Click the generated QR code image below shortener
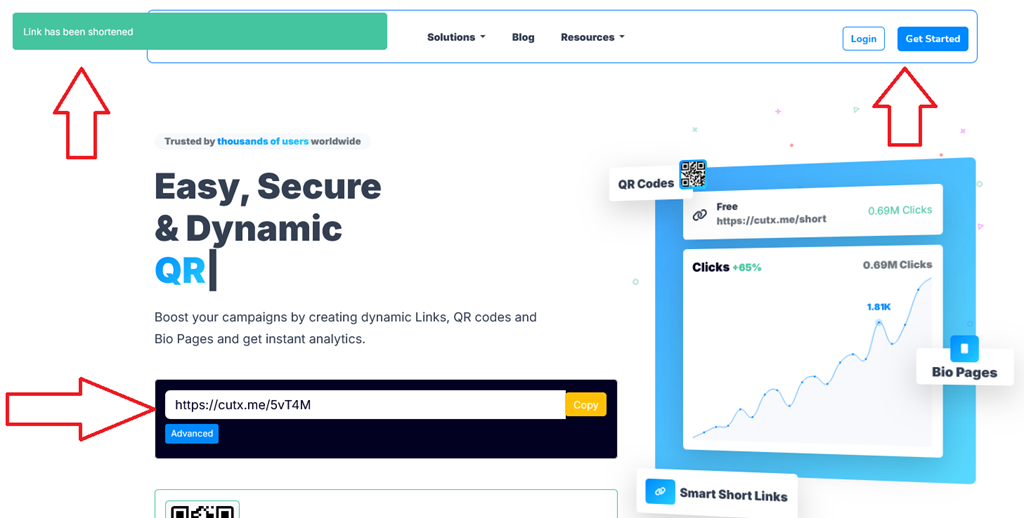 pyautogui.click(x=202, y=511)
